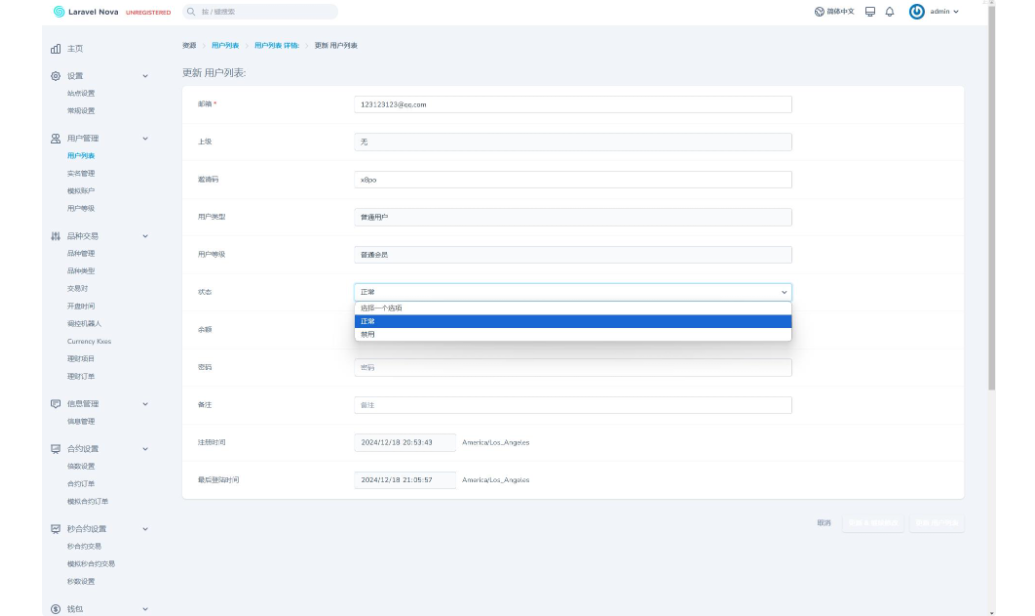Click the 主页 dashboard chart icon
The width and height of the screenshot is (1035, 616).
pos(56,49)
